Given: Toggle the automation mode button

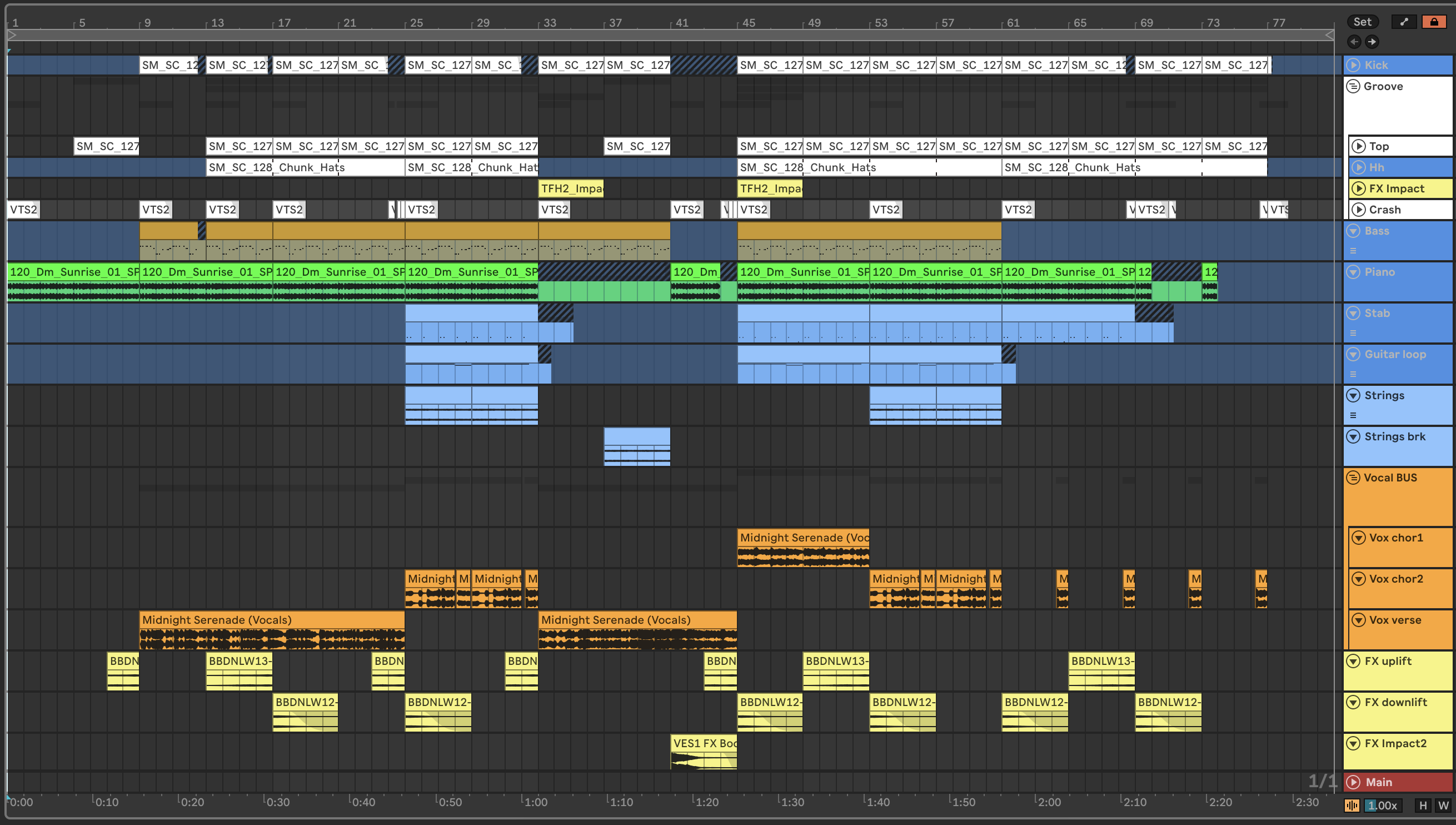Looking at the screenshot, I should pyautogui.click(x=1404, y=22).
